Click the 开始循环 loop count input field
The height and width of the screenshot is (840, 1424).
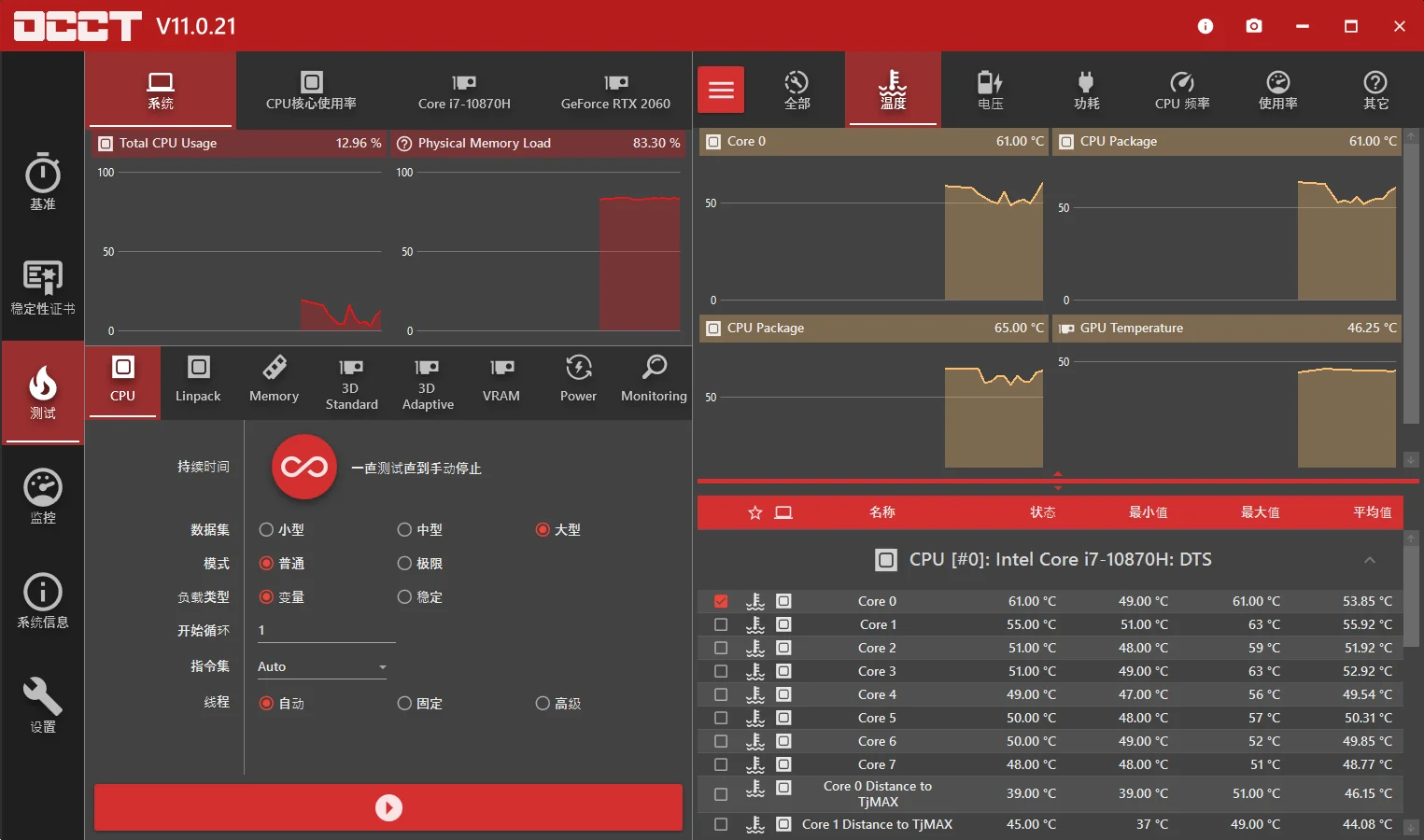[325, 630]
